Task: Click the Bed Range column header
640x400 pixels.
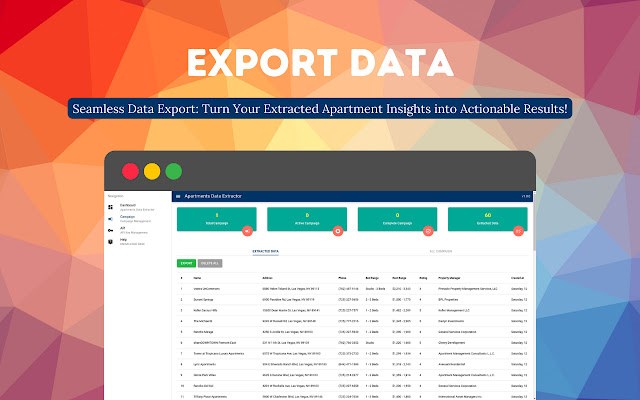Action: point(372,278)
